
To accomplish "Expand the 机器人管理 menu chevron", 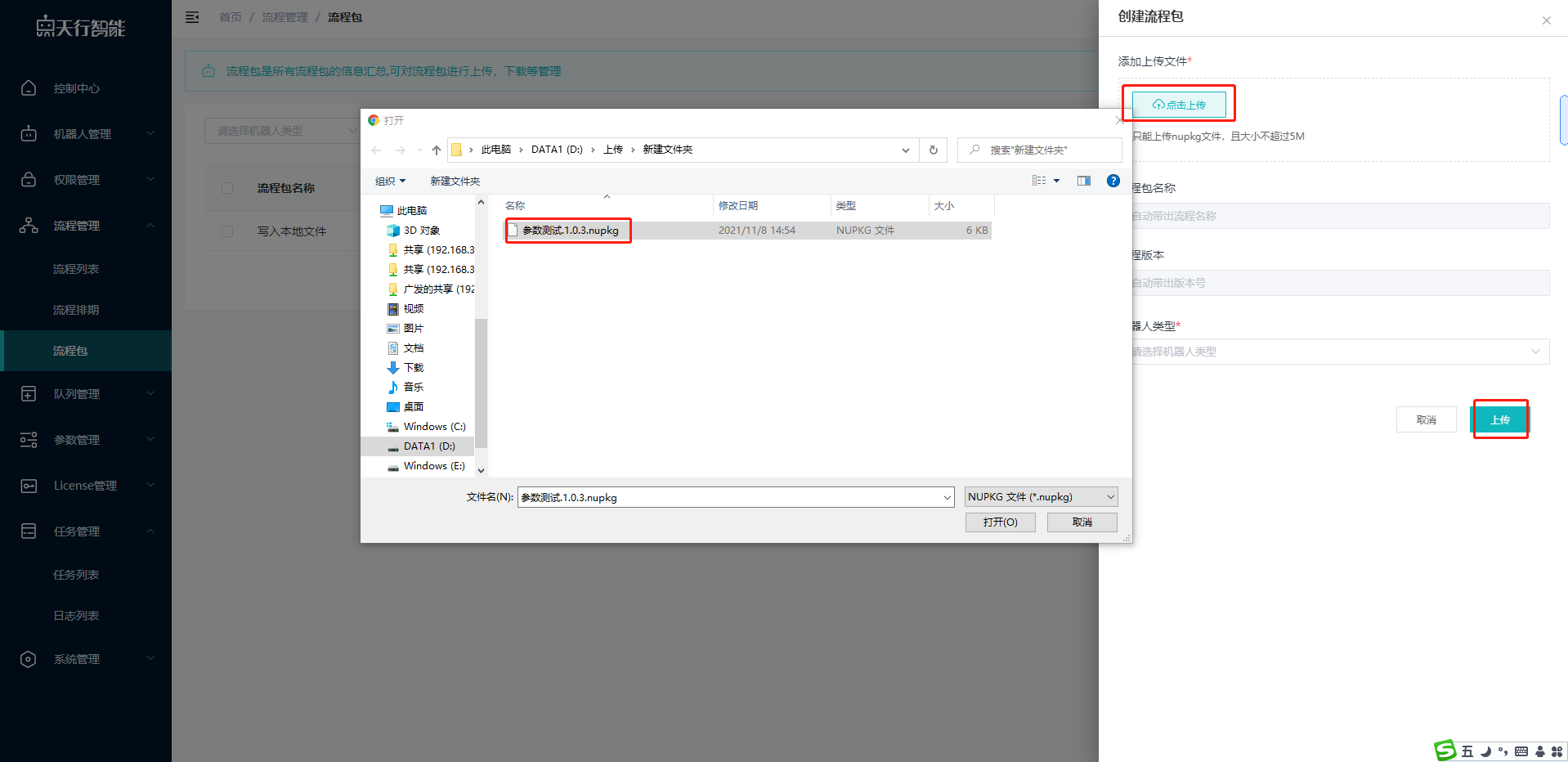I will (150, 133).
